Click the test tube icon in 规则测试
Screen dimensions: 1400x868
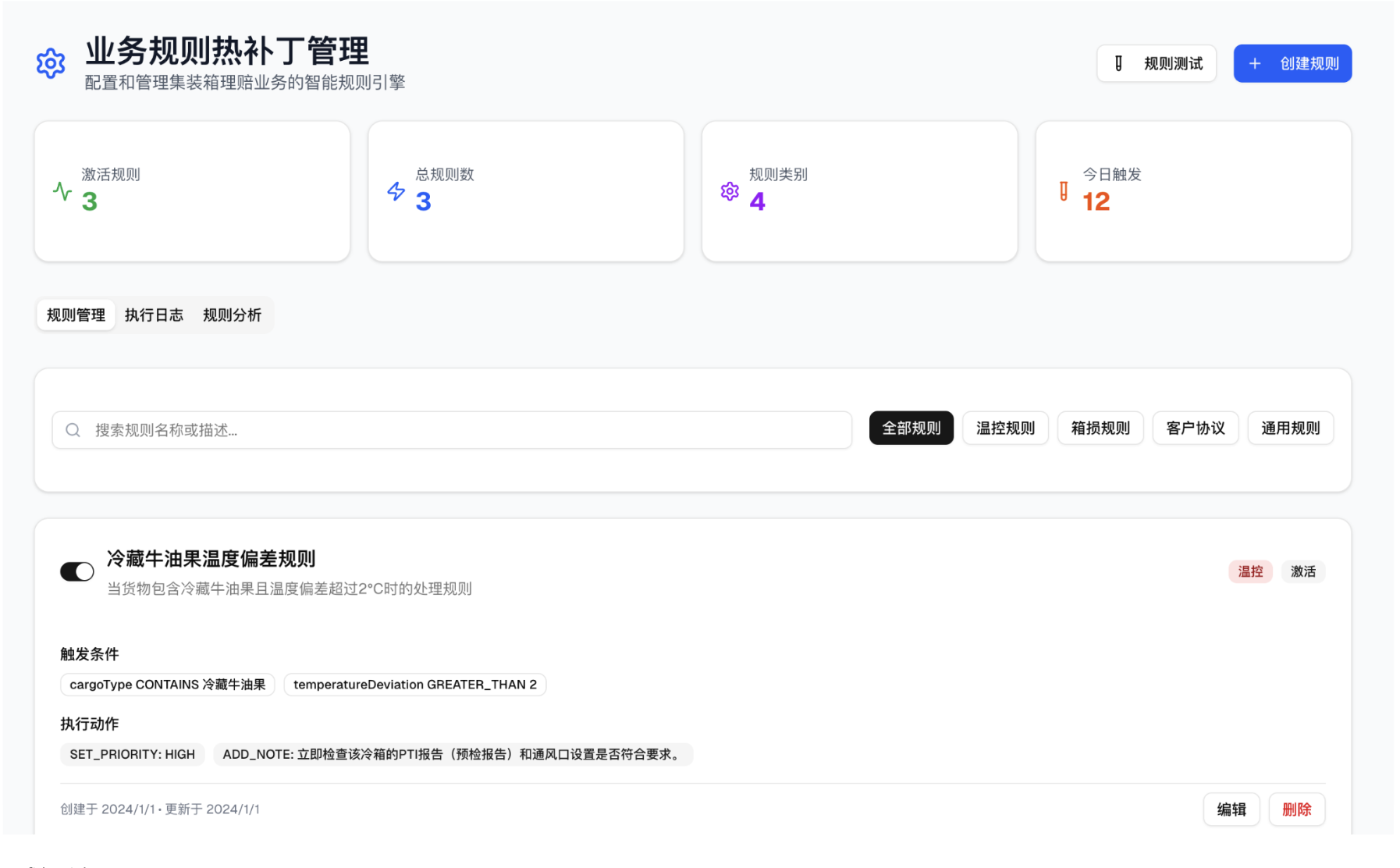coord(1118,64)
